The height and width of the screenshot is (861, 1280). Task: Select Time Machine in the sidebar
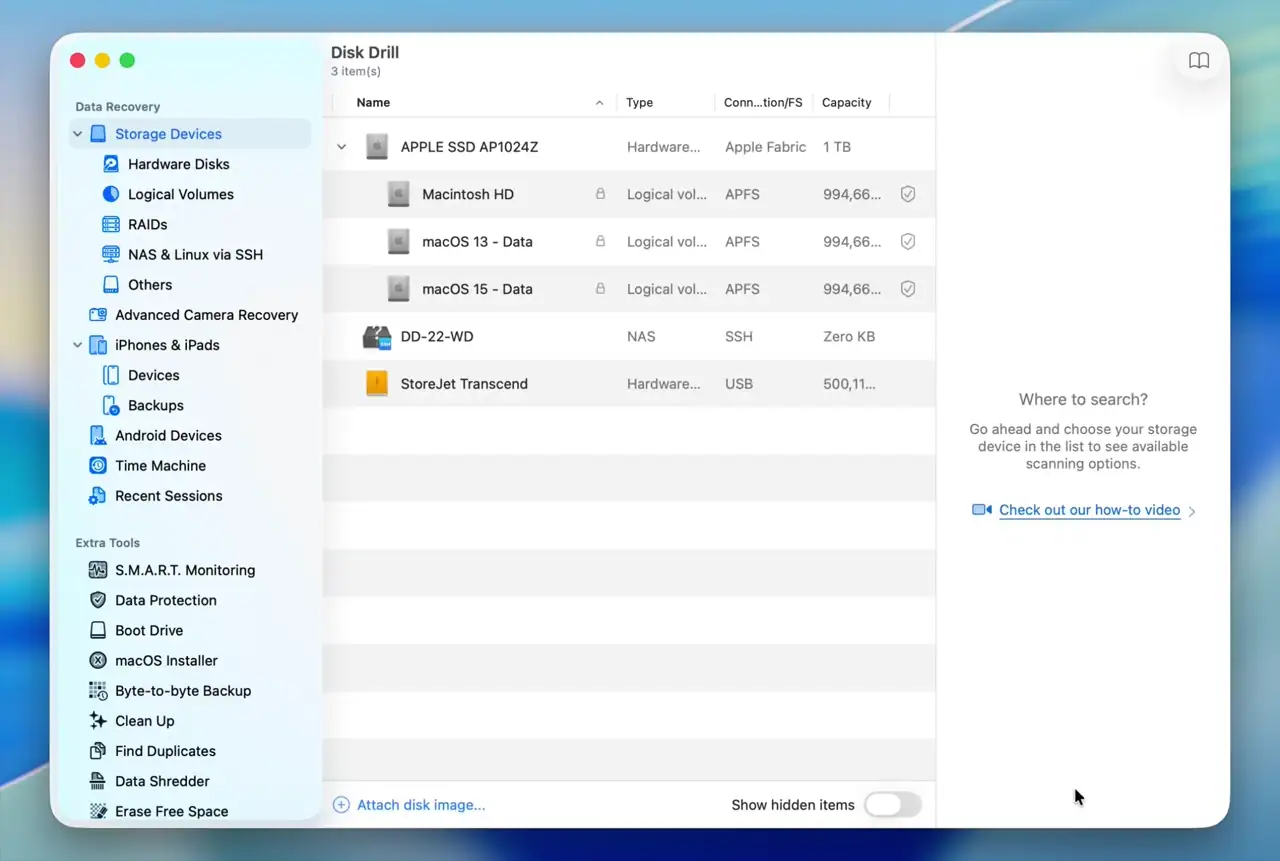click(x=158, y=465)
